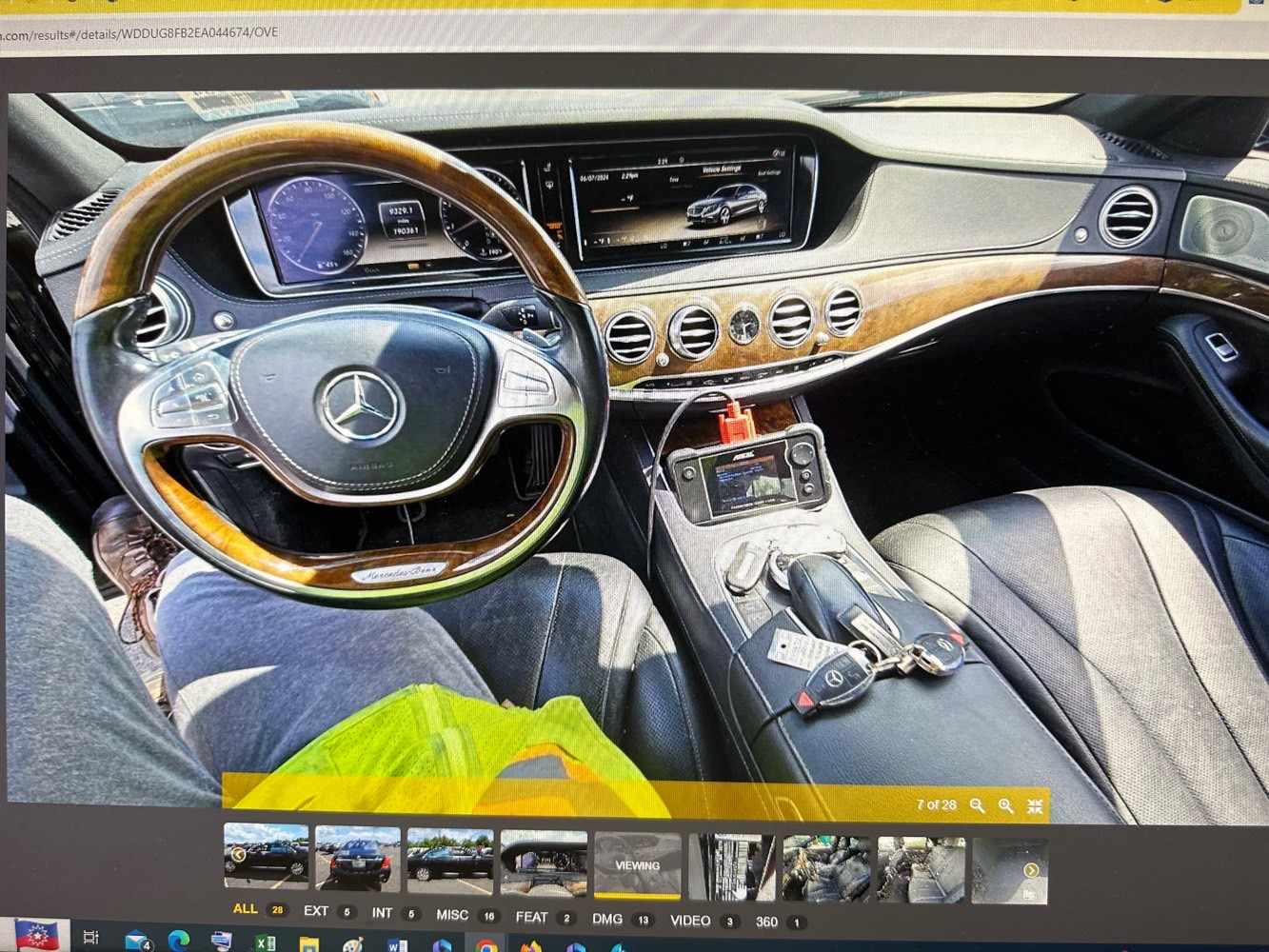1269x952 pixels.
Task: Select the thumbnail marked VIEWING
Action: click(x=637, y=865)
